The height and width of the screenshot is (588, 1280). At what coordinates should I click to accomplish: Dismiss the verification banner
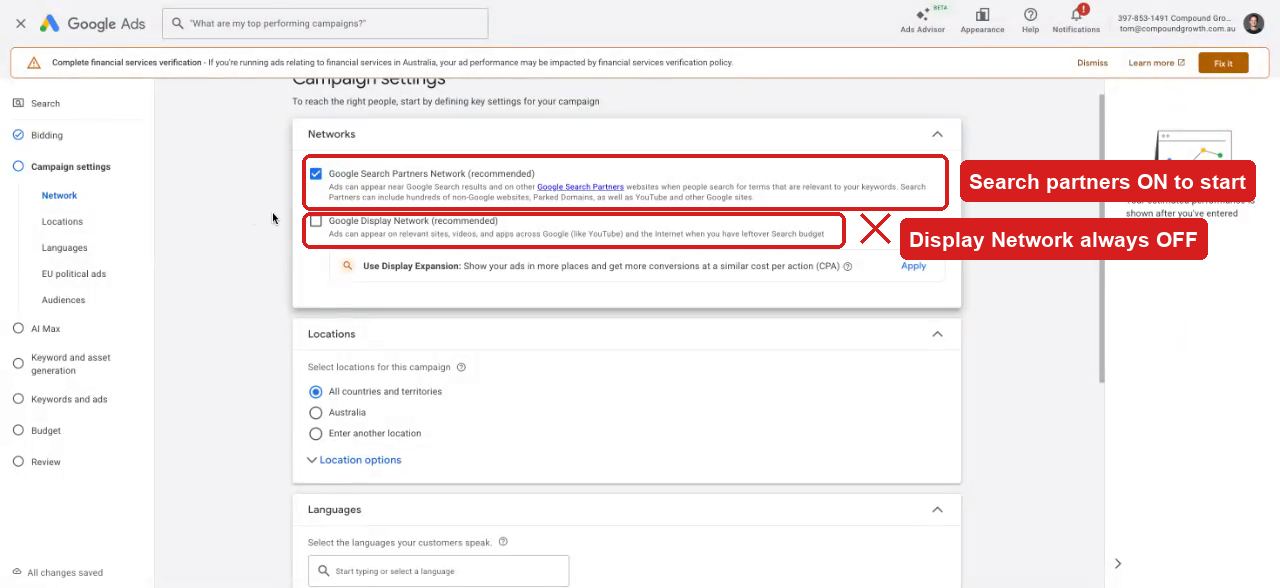[x=1092, y=63]
